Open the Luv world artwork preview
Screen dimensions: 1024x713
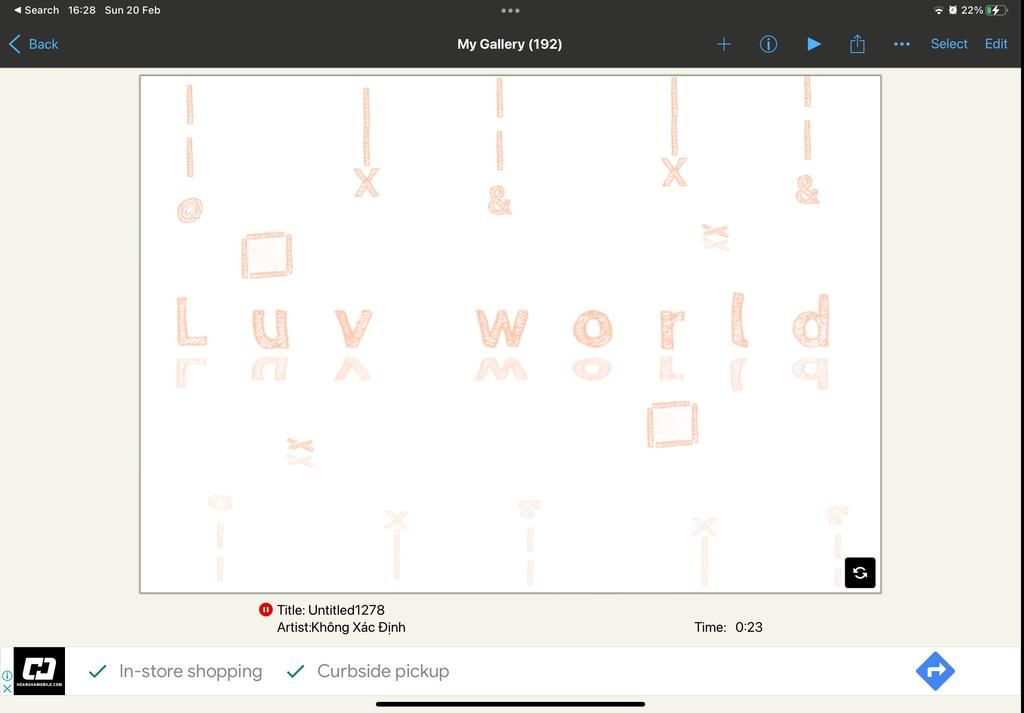point(510,334)
